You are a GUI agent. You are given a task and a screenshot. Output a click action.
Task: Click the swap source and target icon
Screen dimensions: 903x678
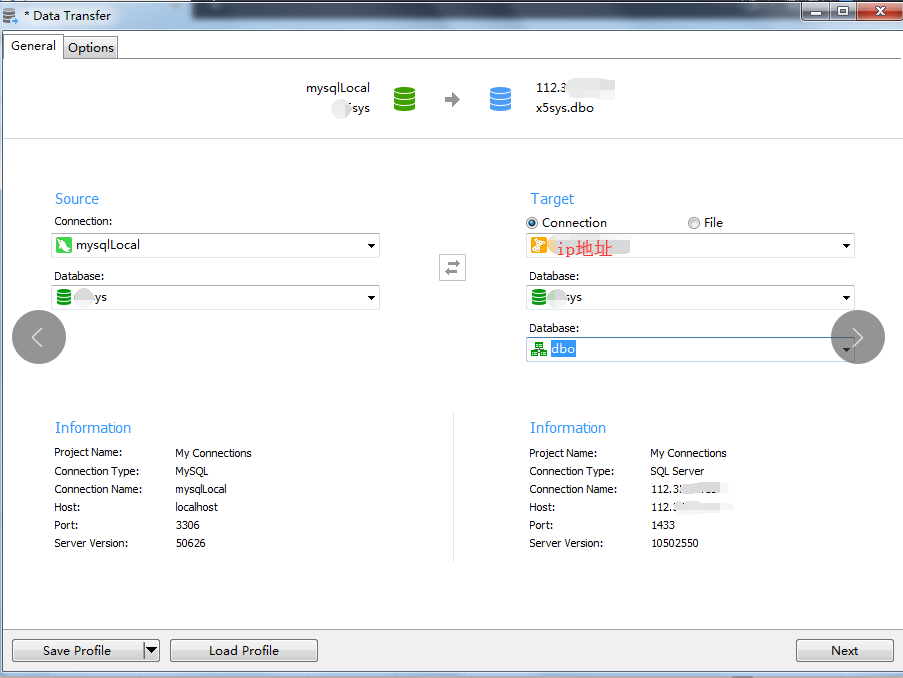coord(452,267)
